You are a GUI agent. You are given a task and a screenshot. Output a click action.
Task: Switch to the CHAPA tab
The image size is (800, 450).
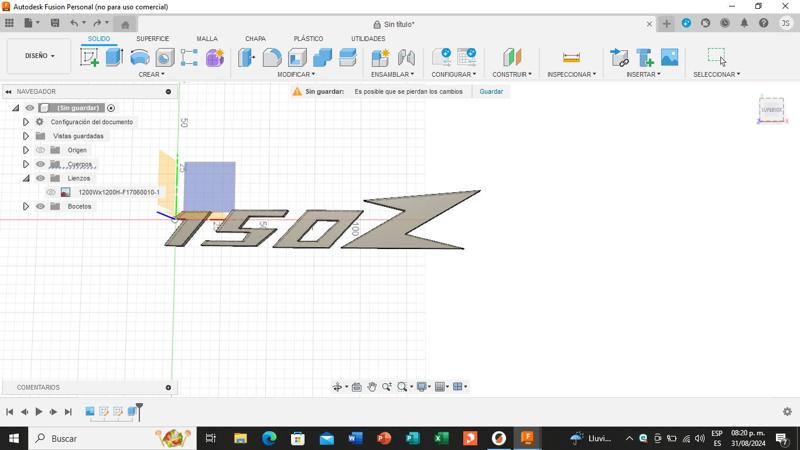pyautogui.click(x=255, y=39)
